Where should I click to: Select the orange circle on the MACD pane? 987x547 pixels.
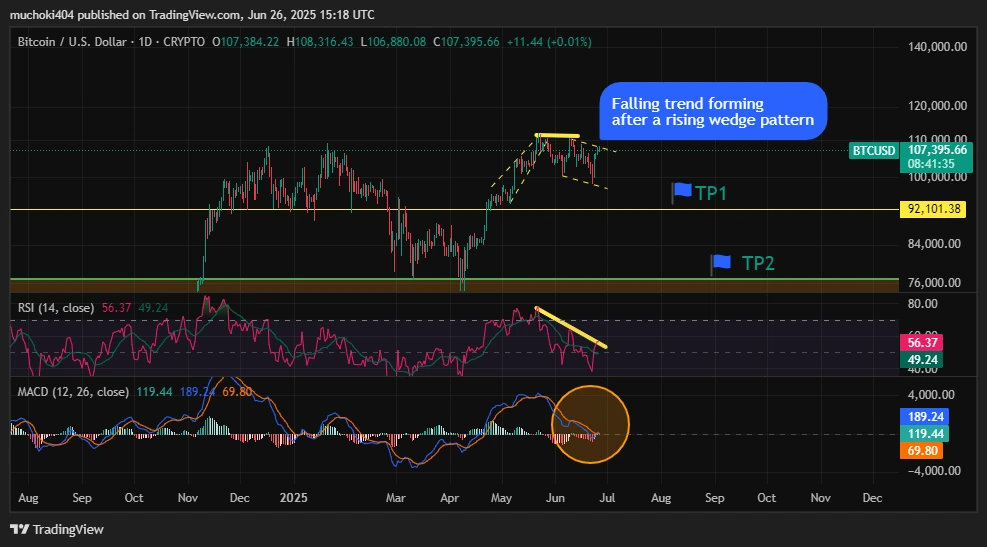(590, 424)
